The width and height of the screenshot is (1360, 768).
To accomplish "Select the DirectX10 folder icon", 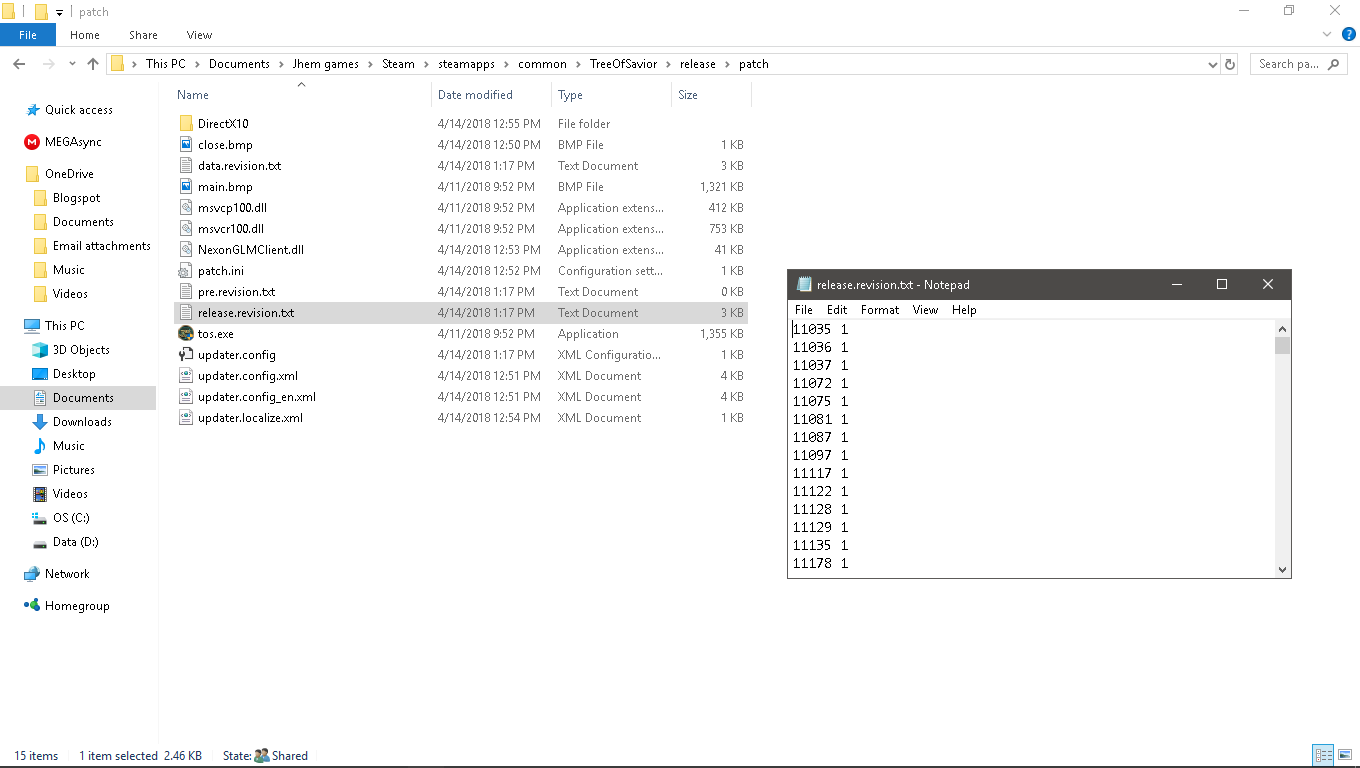I will 185,124.
